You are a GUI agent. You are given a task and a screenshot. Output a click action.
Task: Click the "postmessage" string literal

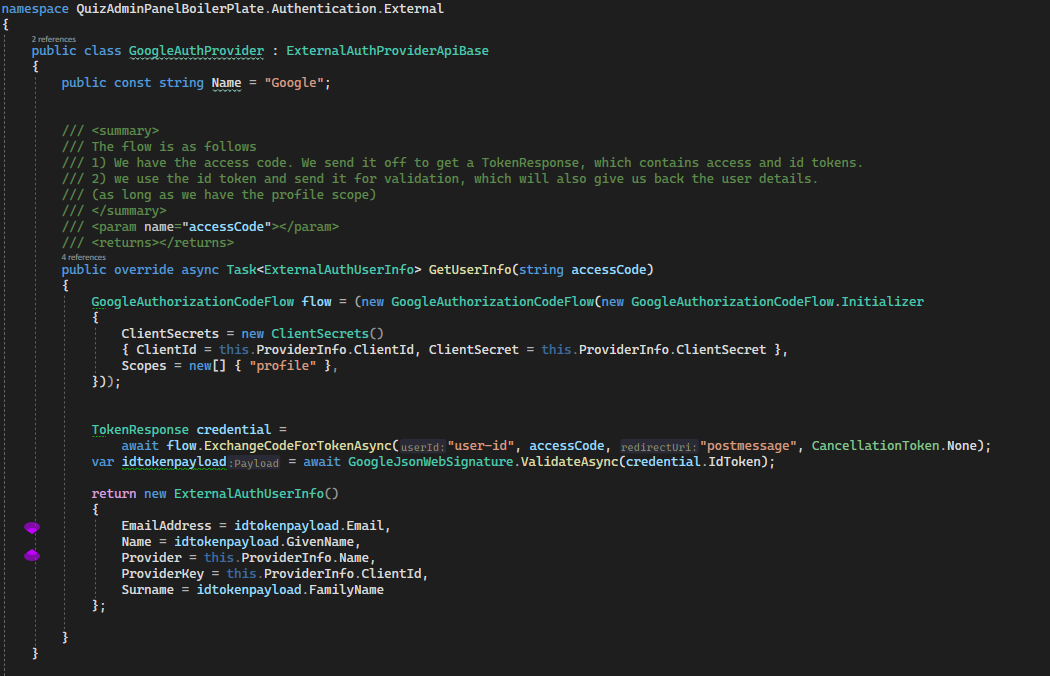coord(749,446)
